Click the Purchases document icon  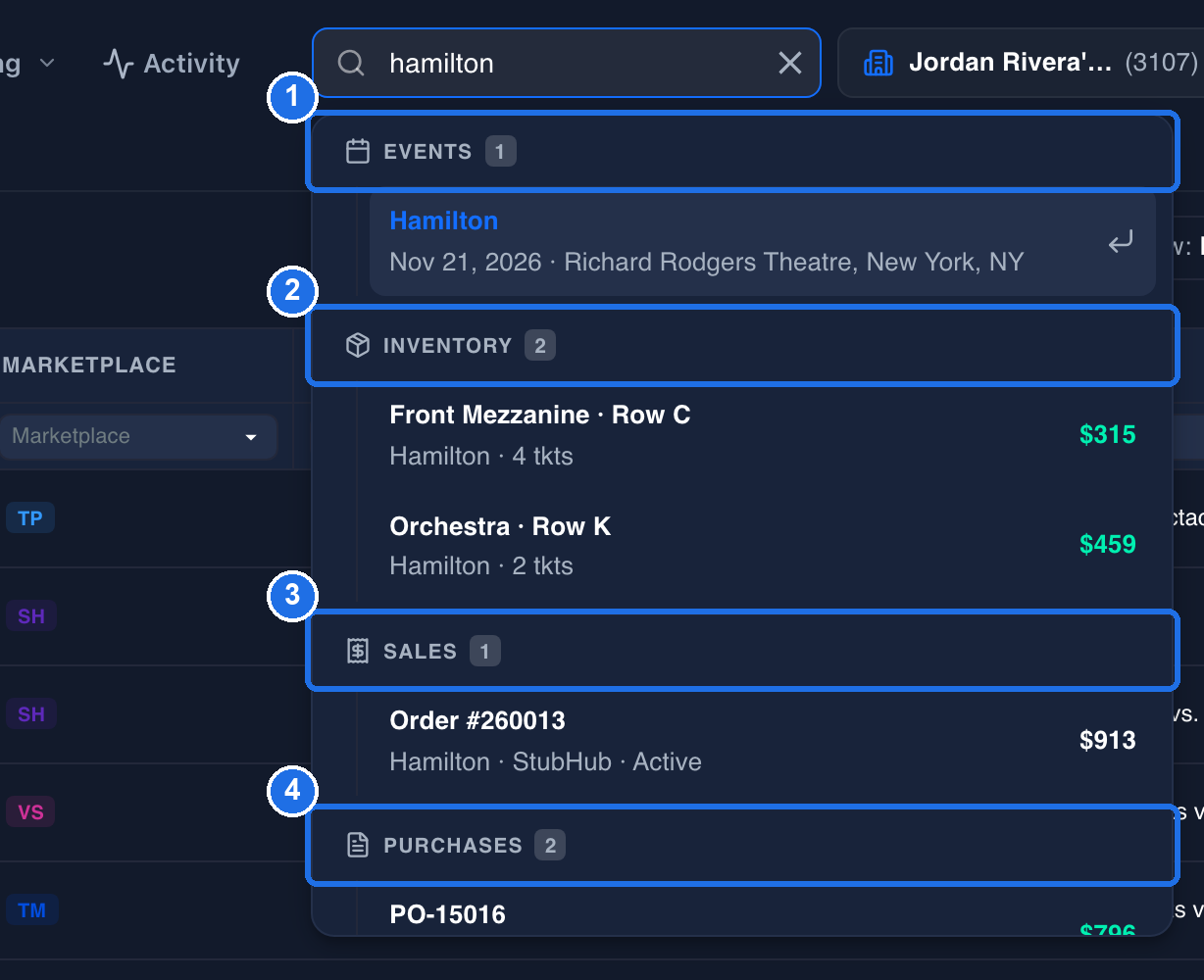coord(358,845)
